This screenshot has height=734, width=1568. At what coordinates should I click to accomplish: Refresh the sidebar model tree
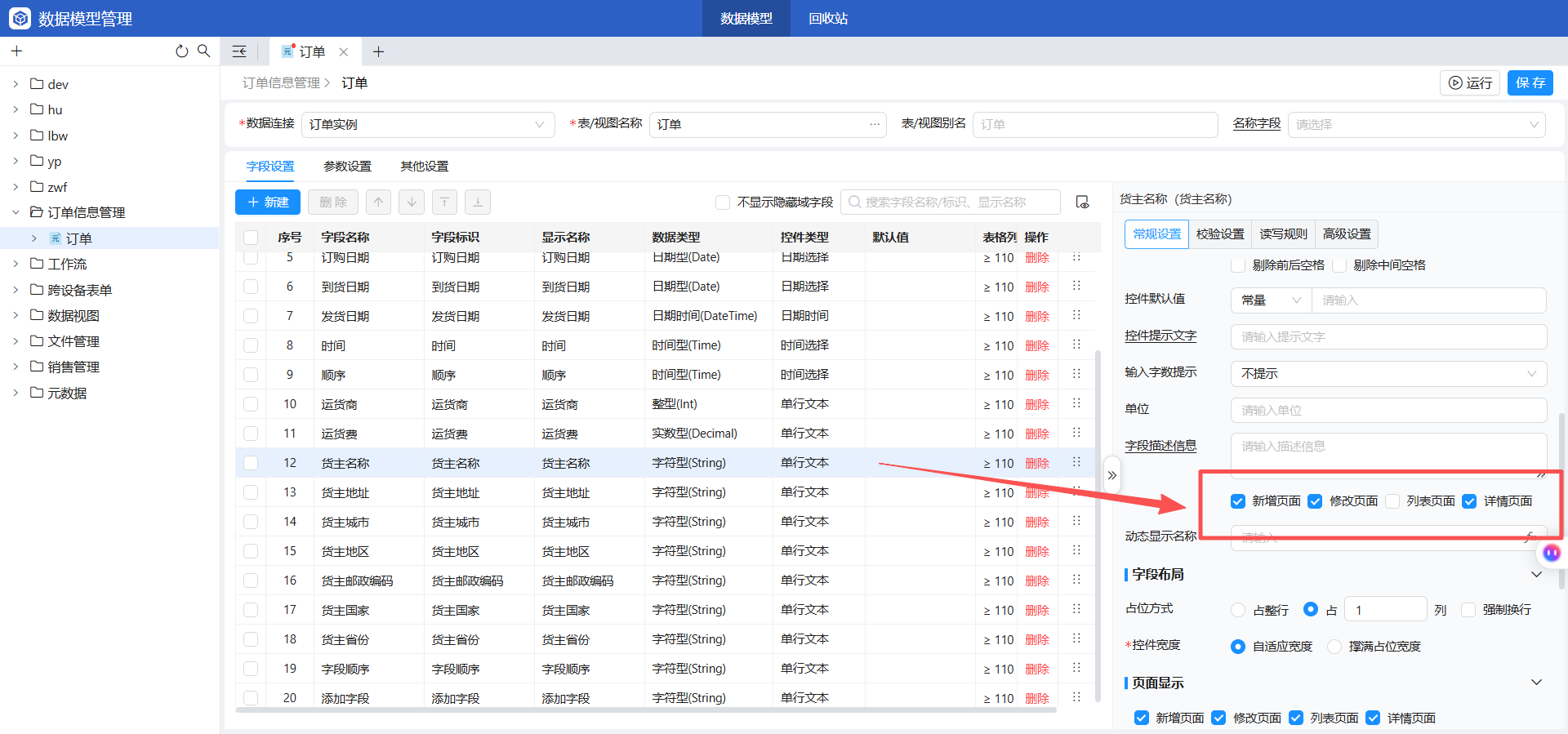point(181,51)
